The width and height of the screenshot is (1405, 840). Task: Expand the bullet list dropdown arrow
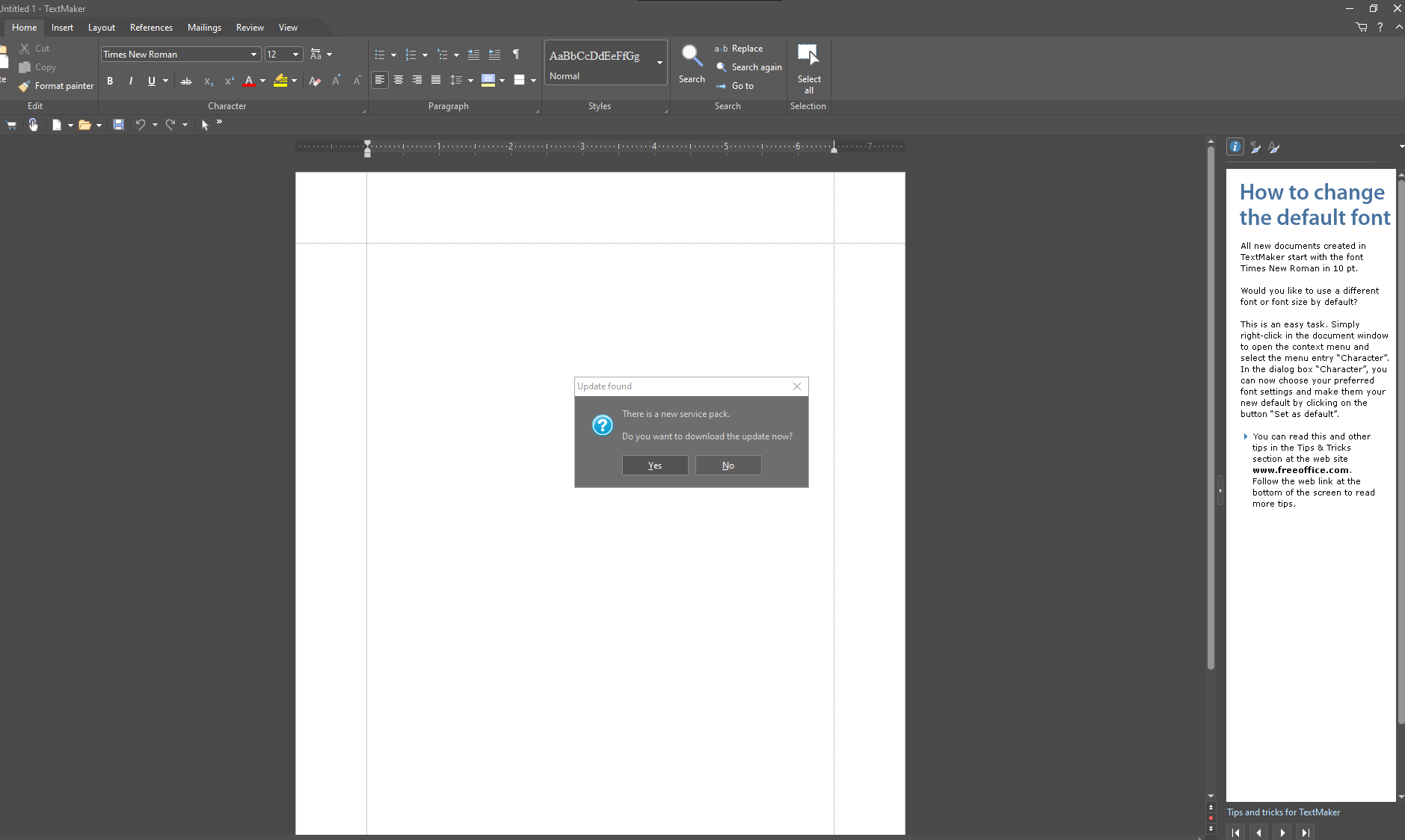(393, 55)
